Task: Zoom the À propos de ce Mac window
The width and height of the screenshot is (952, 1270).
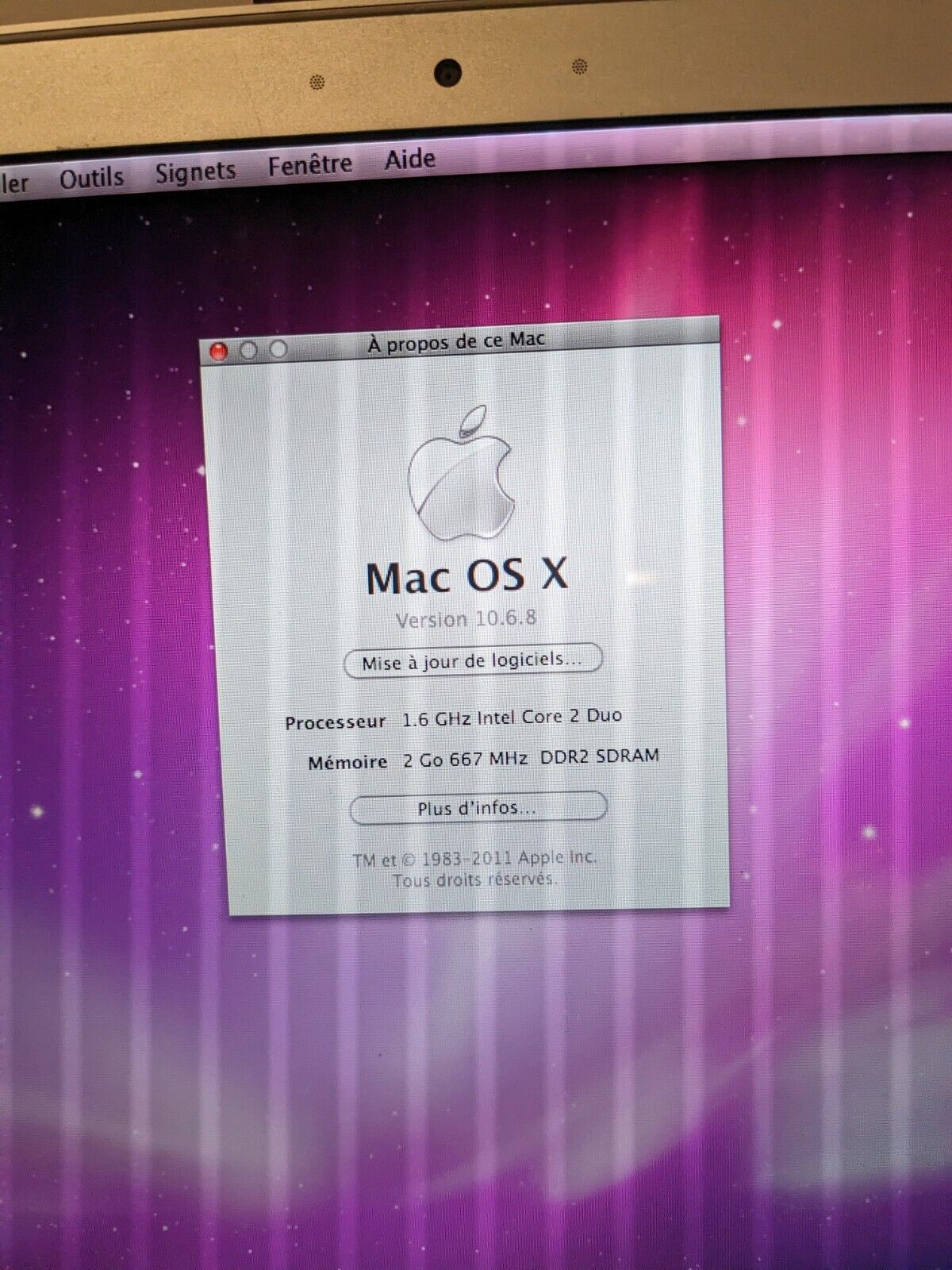Action: (x=278, y=348)
